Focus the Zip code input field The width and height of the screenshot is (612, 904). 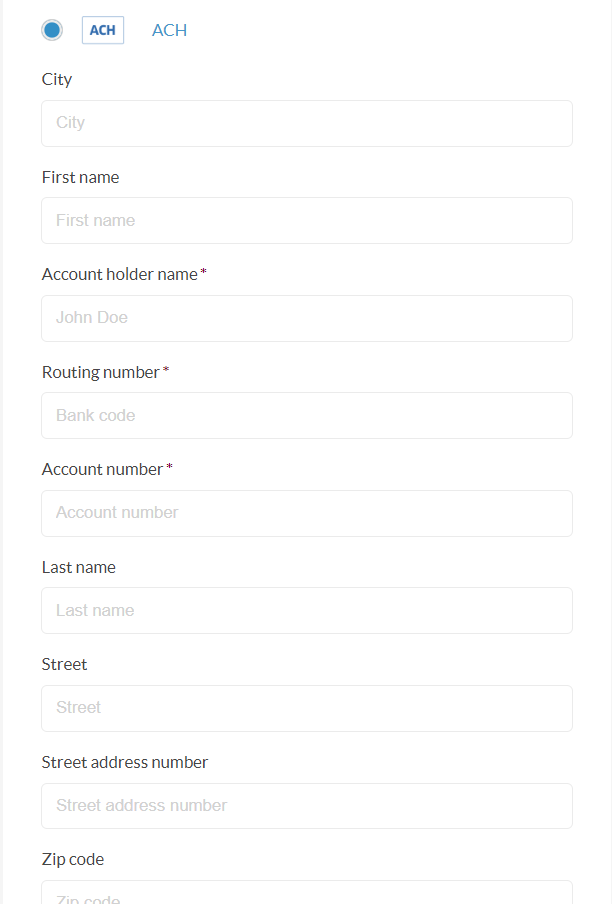[x=306, y=893]
